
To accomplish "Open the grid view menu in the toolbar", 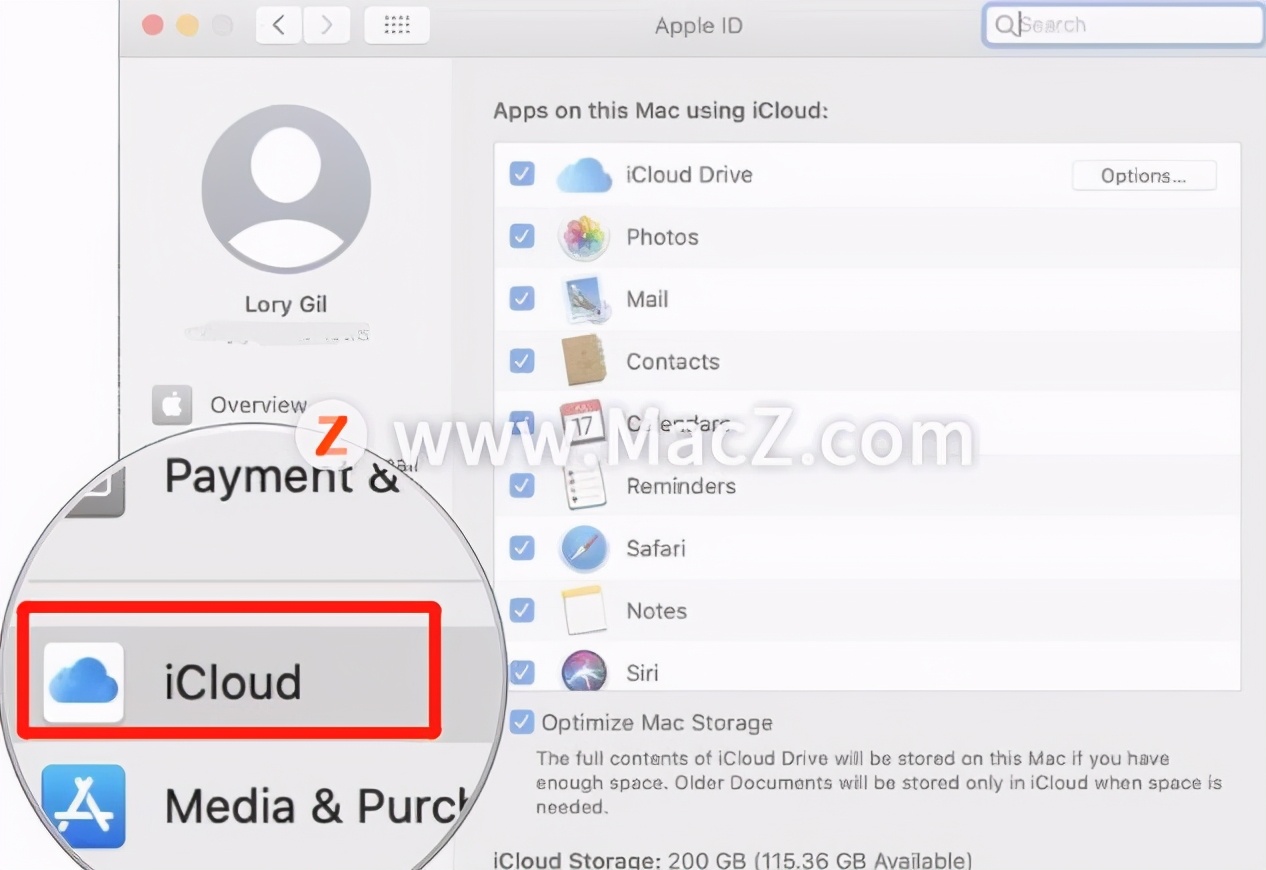I will pyautogui.click(x=397, y=25).
